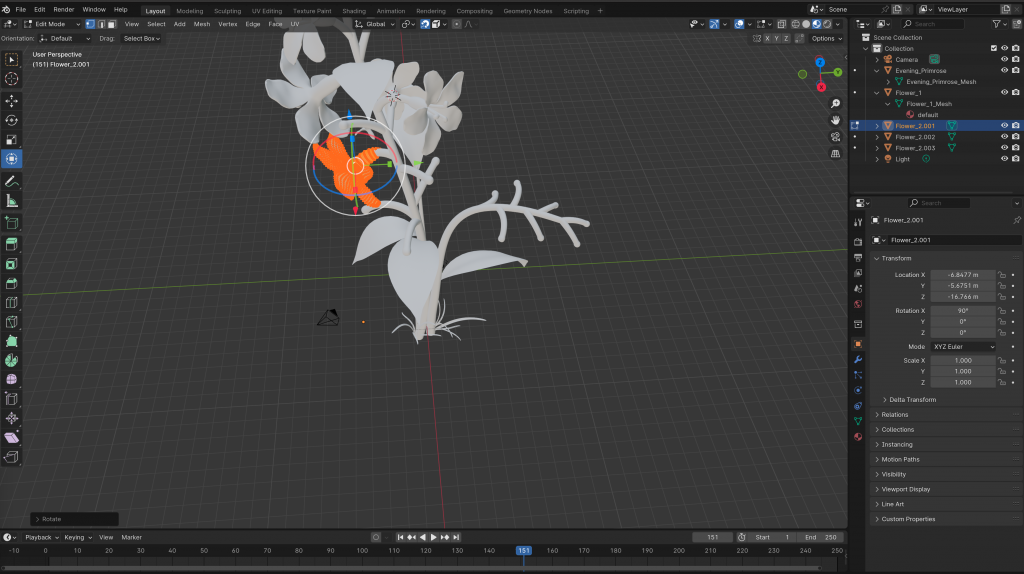Click the Location X value field
1024x574 pixels.
point(963,275)
